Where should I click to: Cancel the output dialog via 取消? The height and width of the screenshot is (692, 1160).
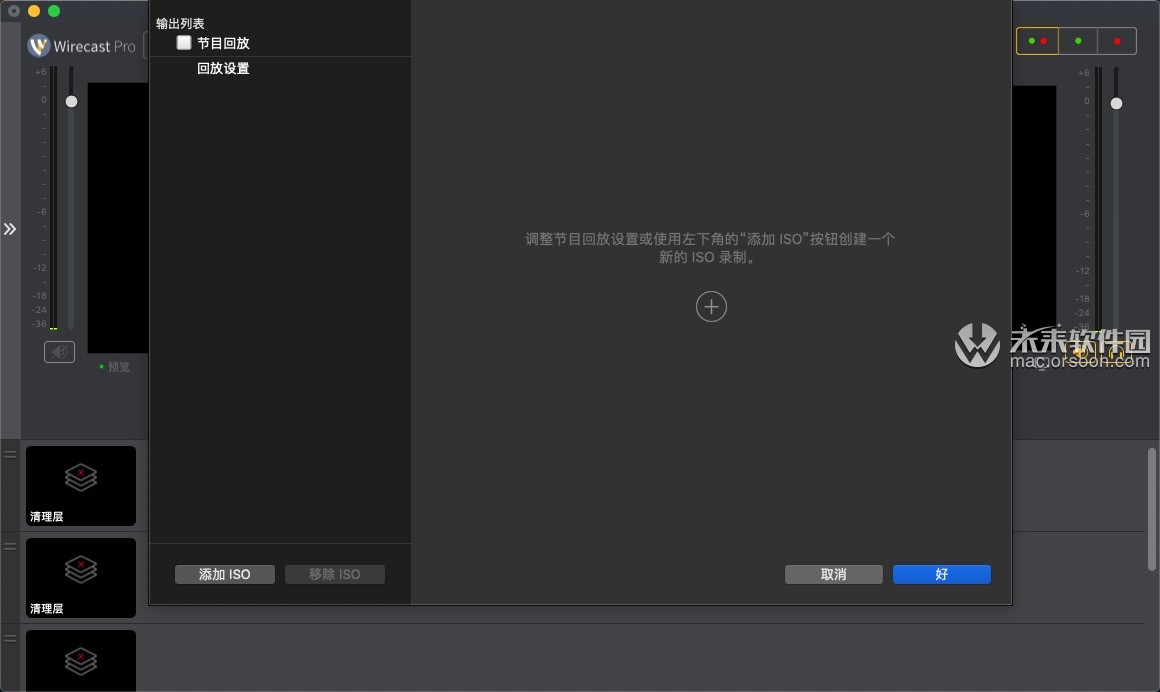coord(833,574)
